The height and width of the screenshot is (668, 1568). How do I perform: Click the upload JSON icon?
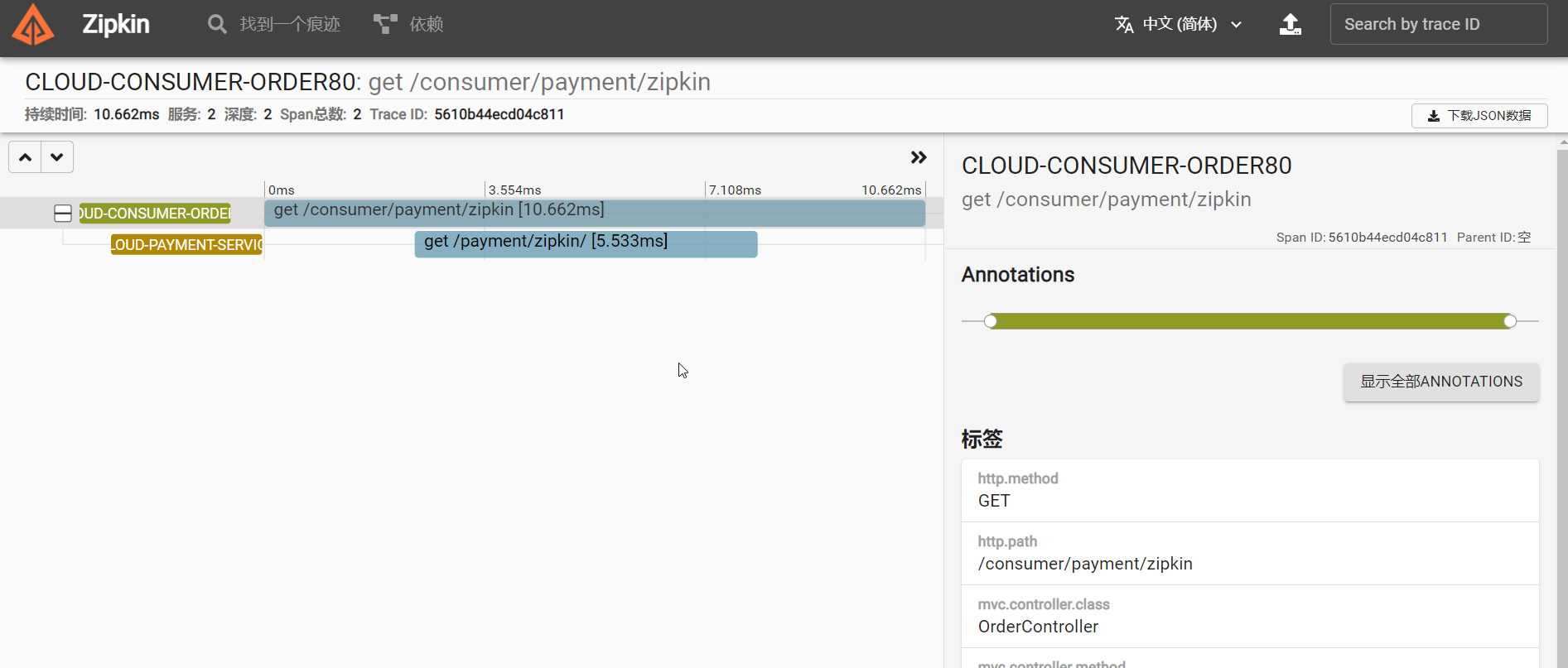coord(1291,24)
